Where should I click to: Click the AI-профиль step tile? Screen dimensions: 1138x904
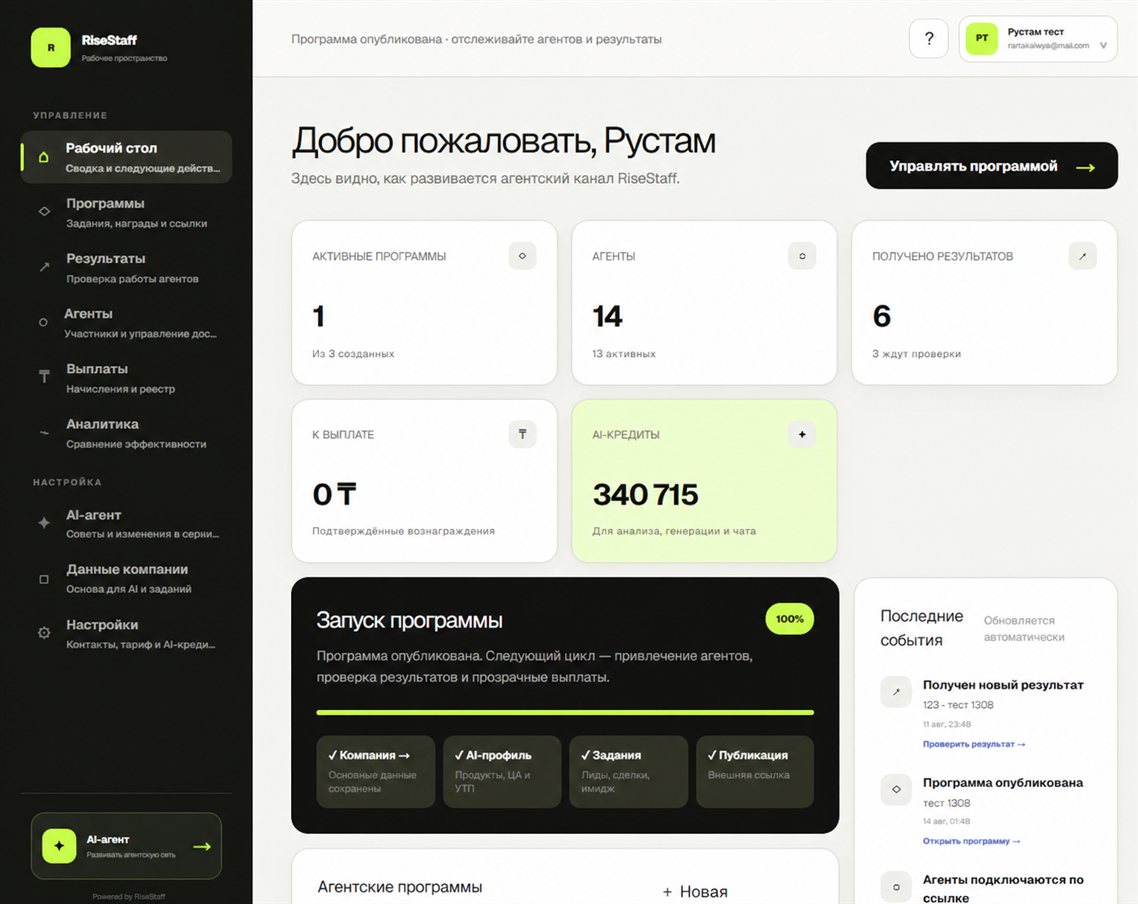click(502, 771)
